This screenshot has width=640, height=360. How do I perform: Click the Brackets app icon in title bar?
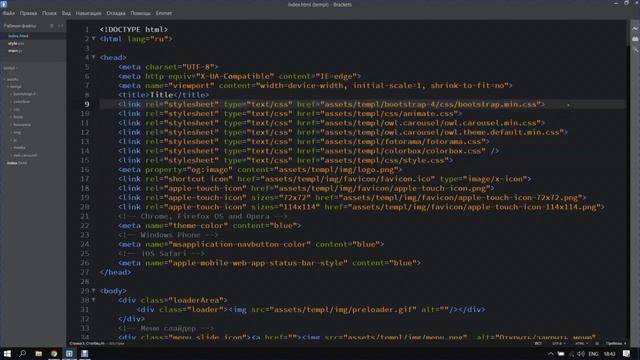(x=4, y=4)
